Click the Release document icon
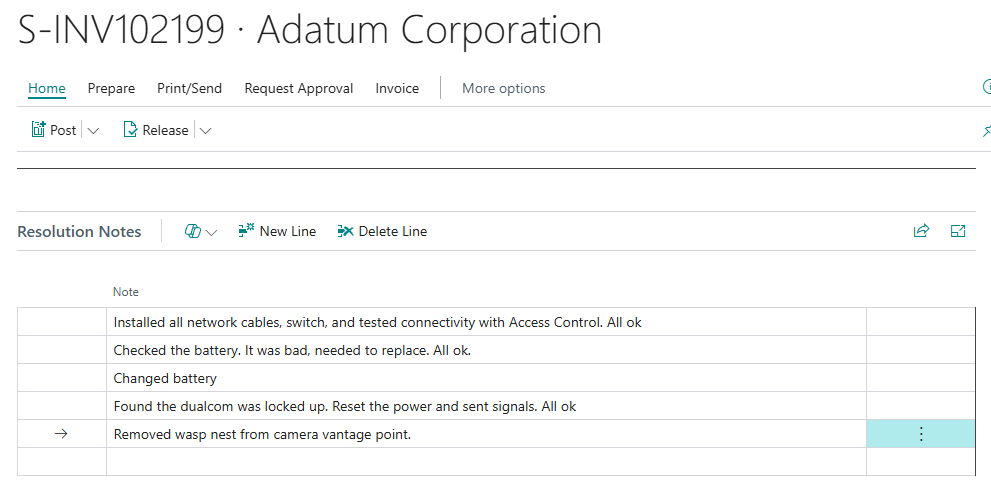Viewport: 991px width, 502px height. 130,130
